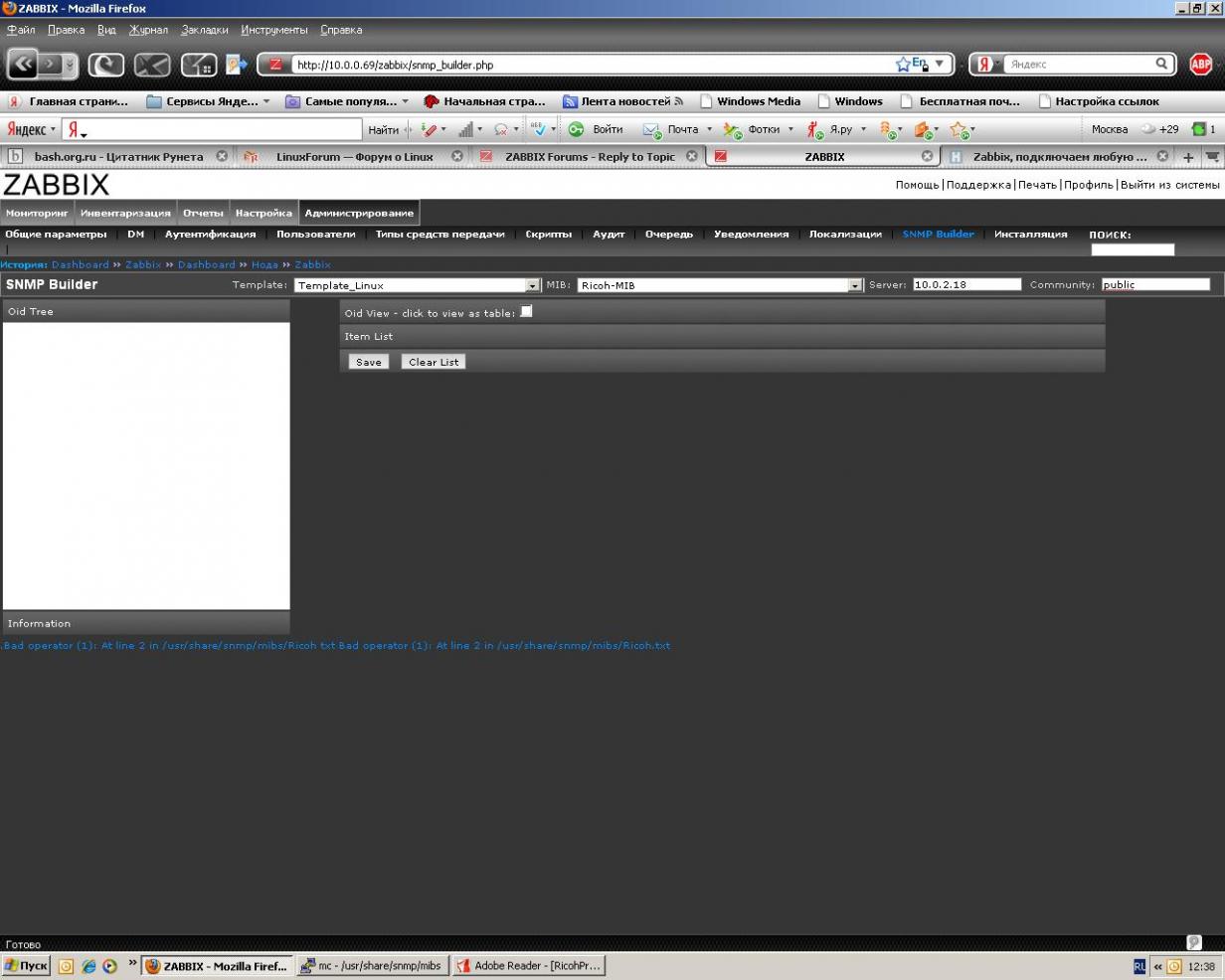Open the Правка menu
Viewport: 1225px width, 980px height.
[66, 30]
